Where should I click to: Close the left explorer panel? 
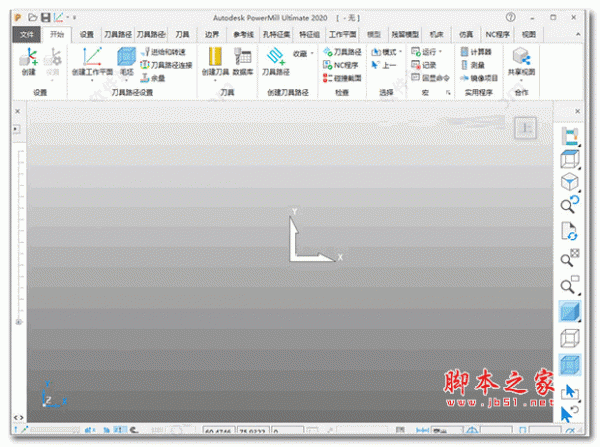click(18, 111)
